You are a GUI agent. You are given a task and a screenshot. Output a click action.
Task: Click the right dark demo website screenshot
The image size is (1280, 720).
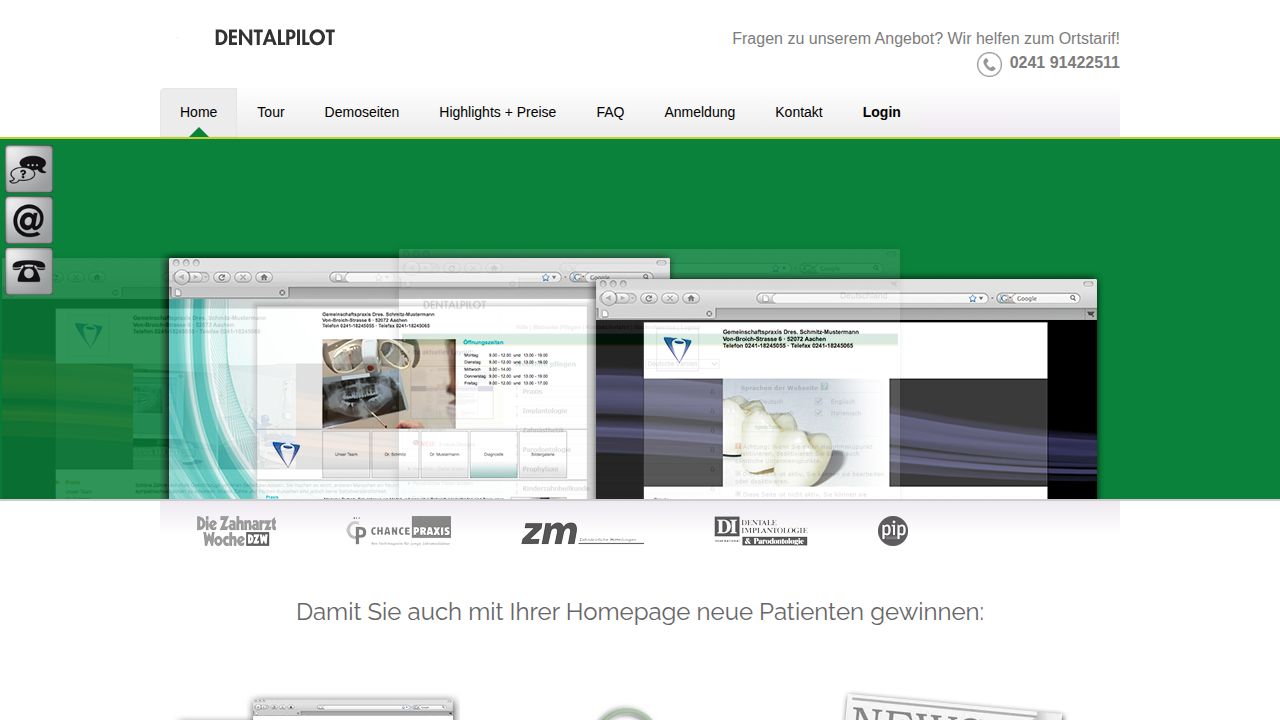point(846,389)
